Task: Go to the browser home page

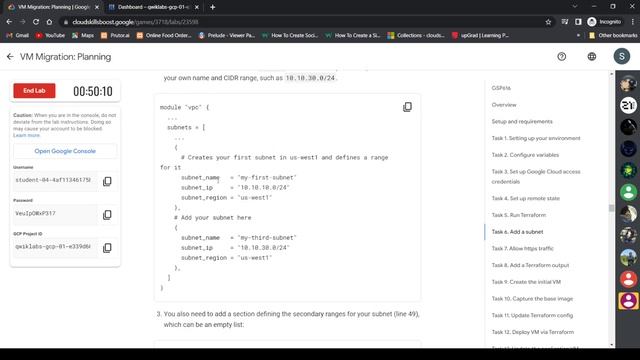Action: pos(49,22)
